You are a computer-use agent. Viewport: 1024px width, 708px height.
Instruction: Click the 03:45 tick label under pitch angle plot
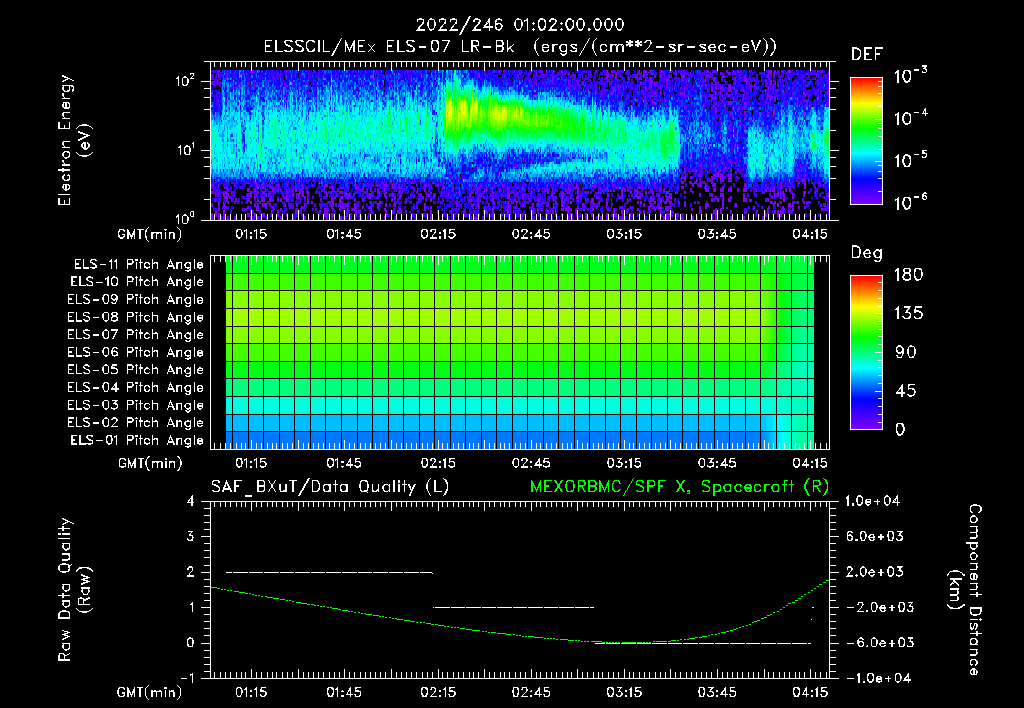[x=716, y=463]
